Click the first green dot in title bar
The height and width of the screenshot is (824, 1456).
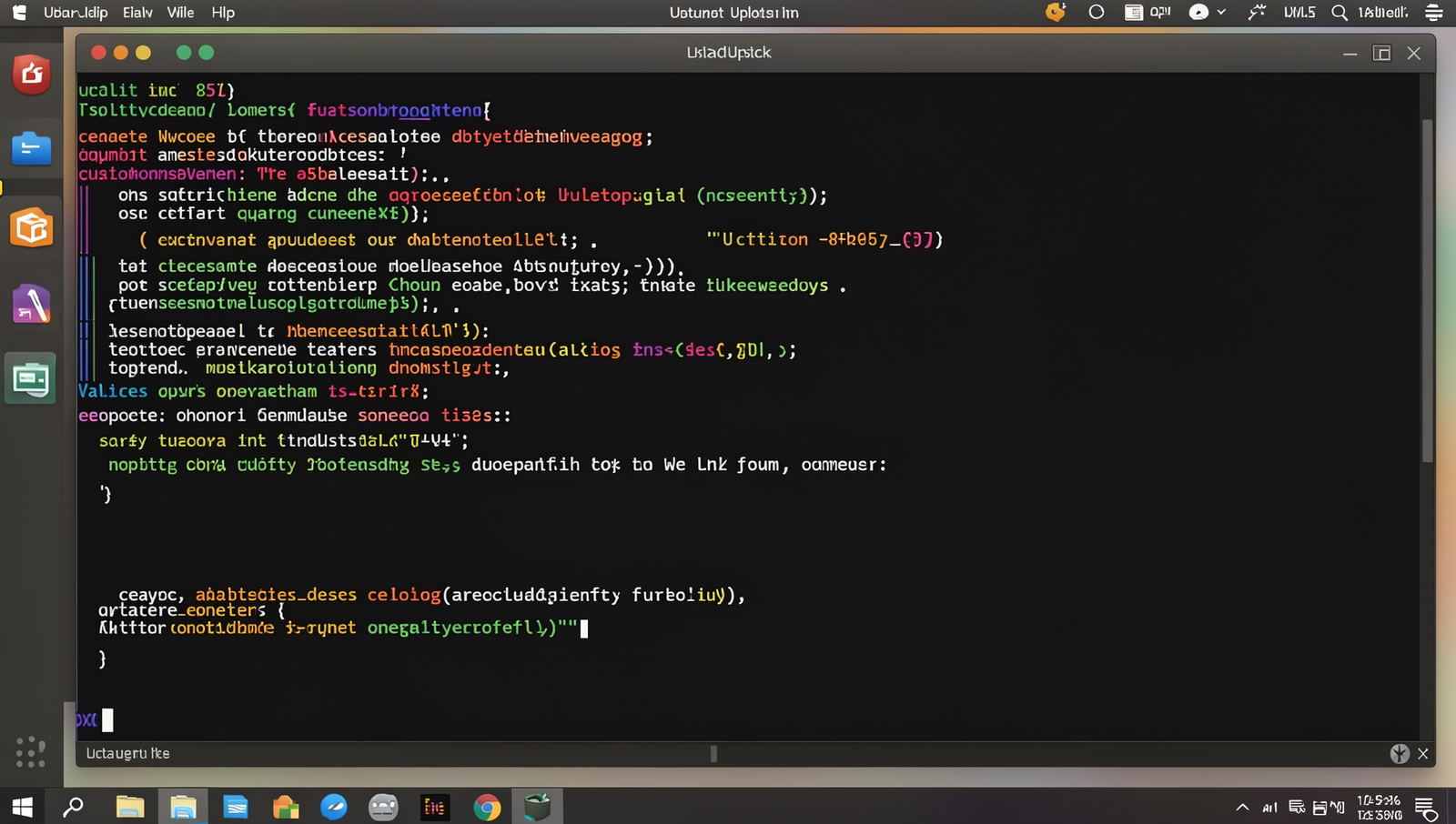coord(184,53)
